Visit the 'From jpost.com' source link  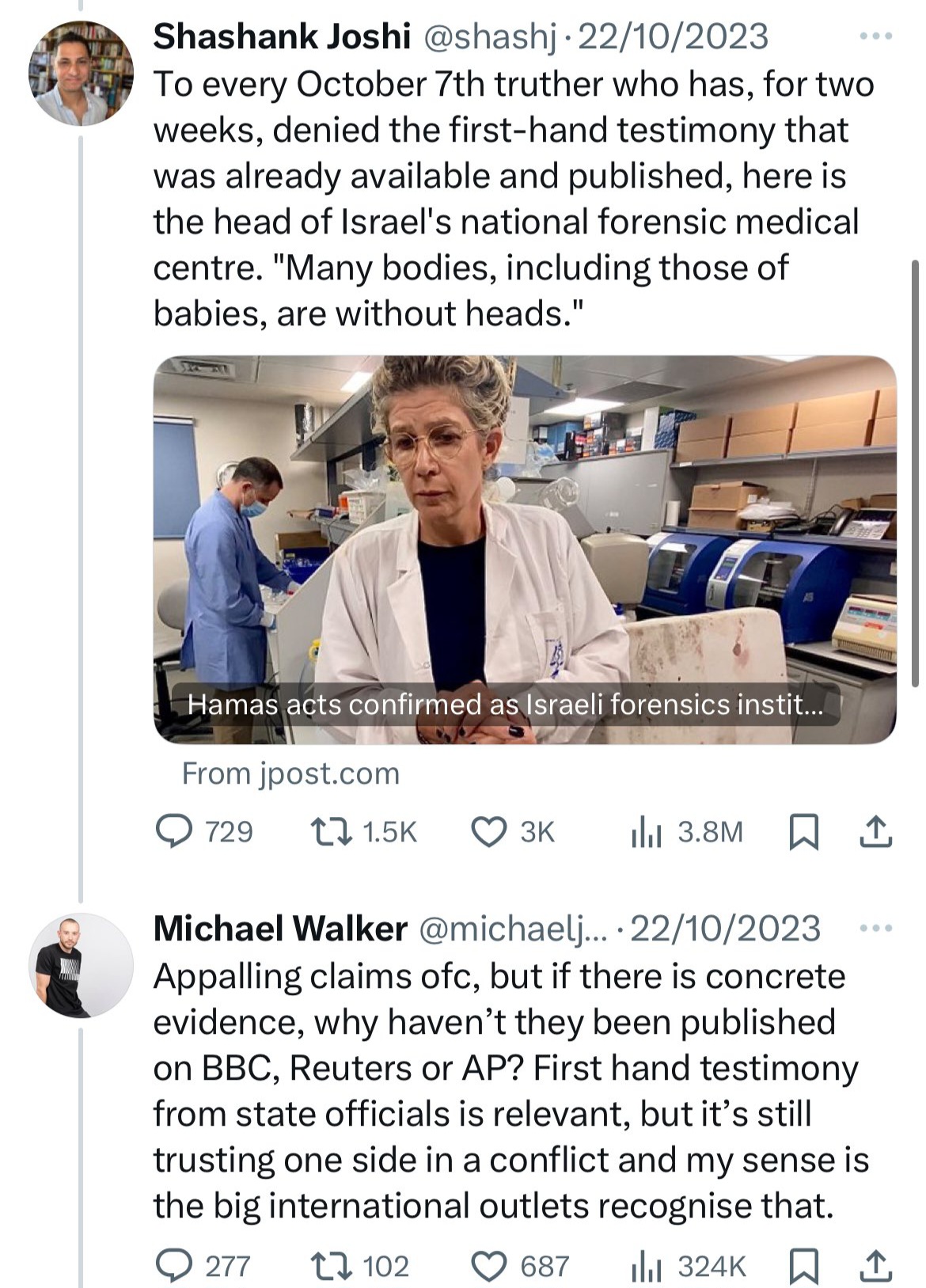coord(290,773)
